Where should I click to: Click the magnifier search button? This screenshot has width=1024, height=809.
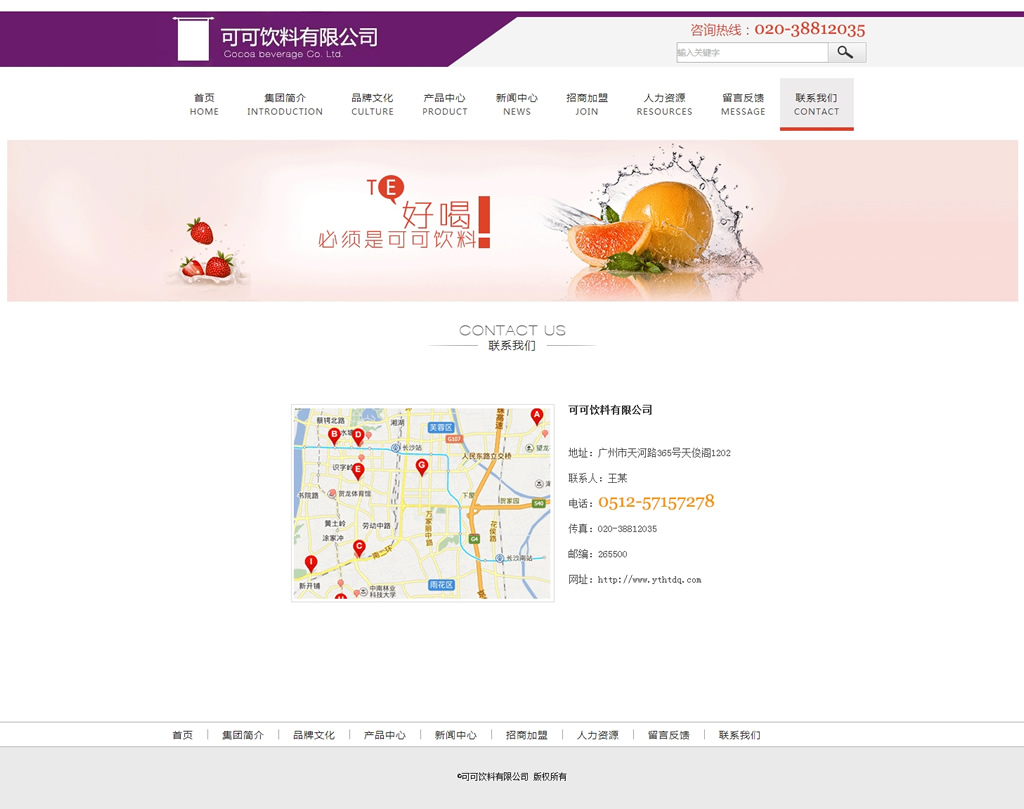[846, 52]
